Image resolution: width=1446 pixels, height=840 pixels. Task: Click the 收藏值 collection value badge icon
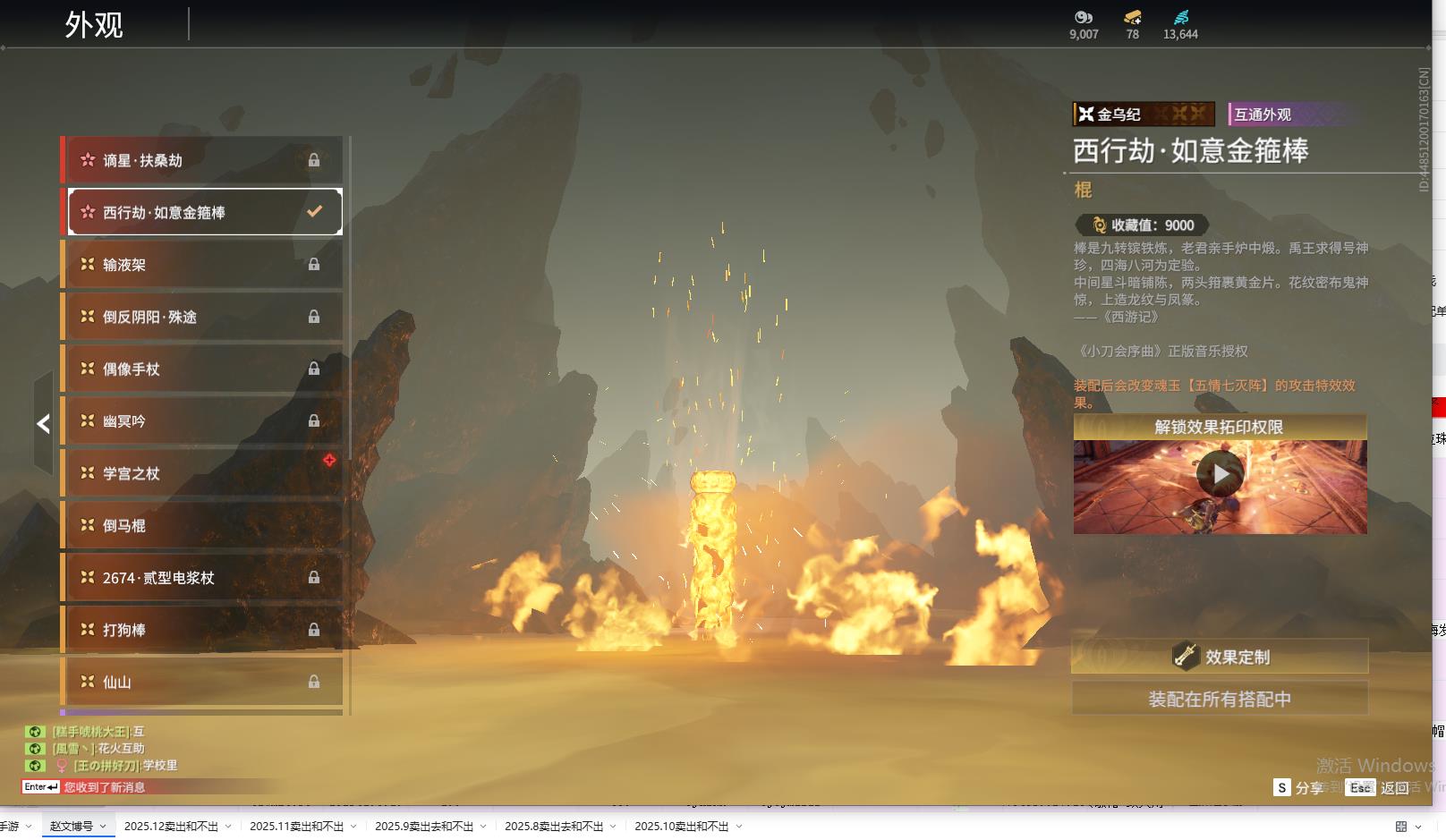1099,225
